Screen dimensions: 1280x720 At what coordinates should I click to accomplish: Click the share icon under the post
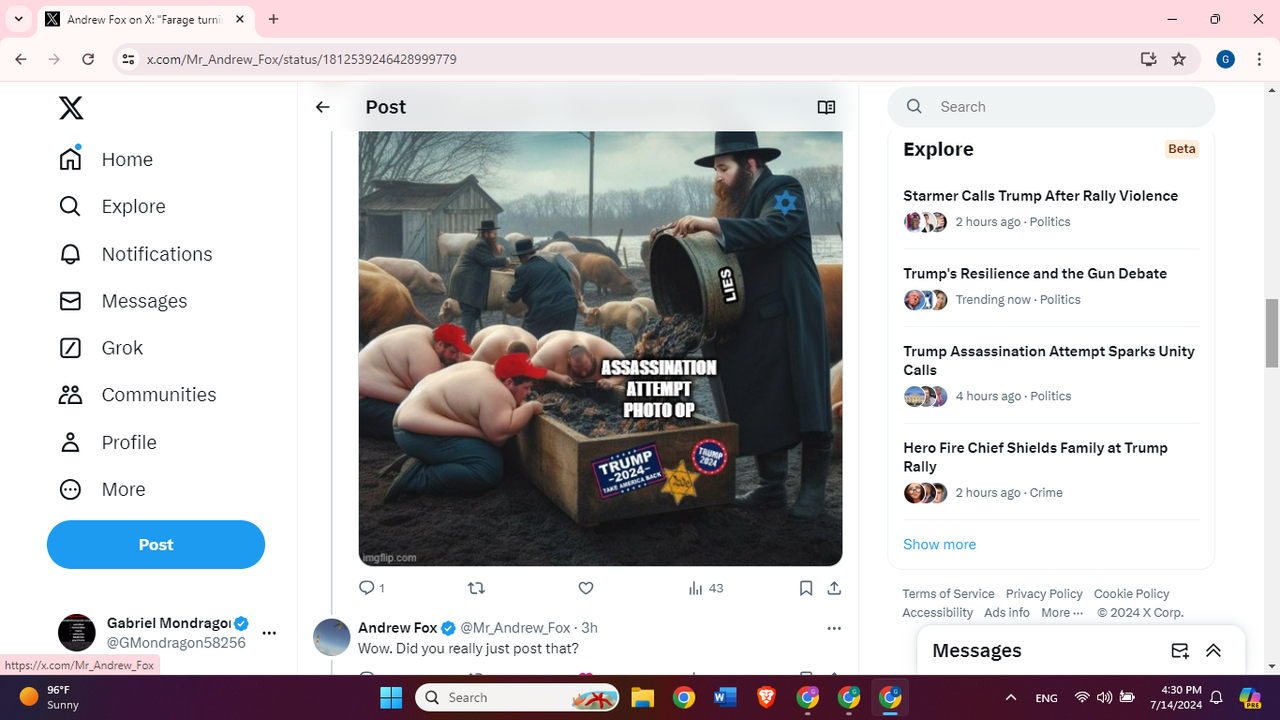[834, 588]
